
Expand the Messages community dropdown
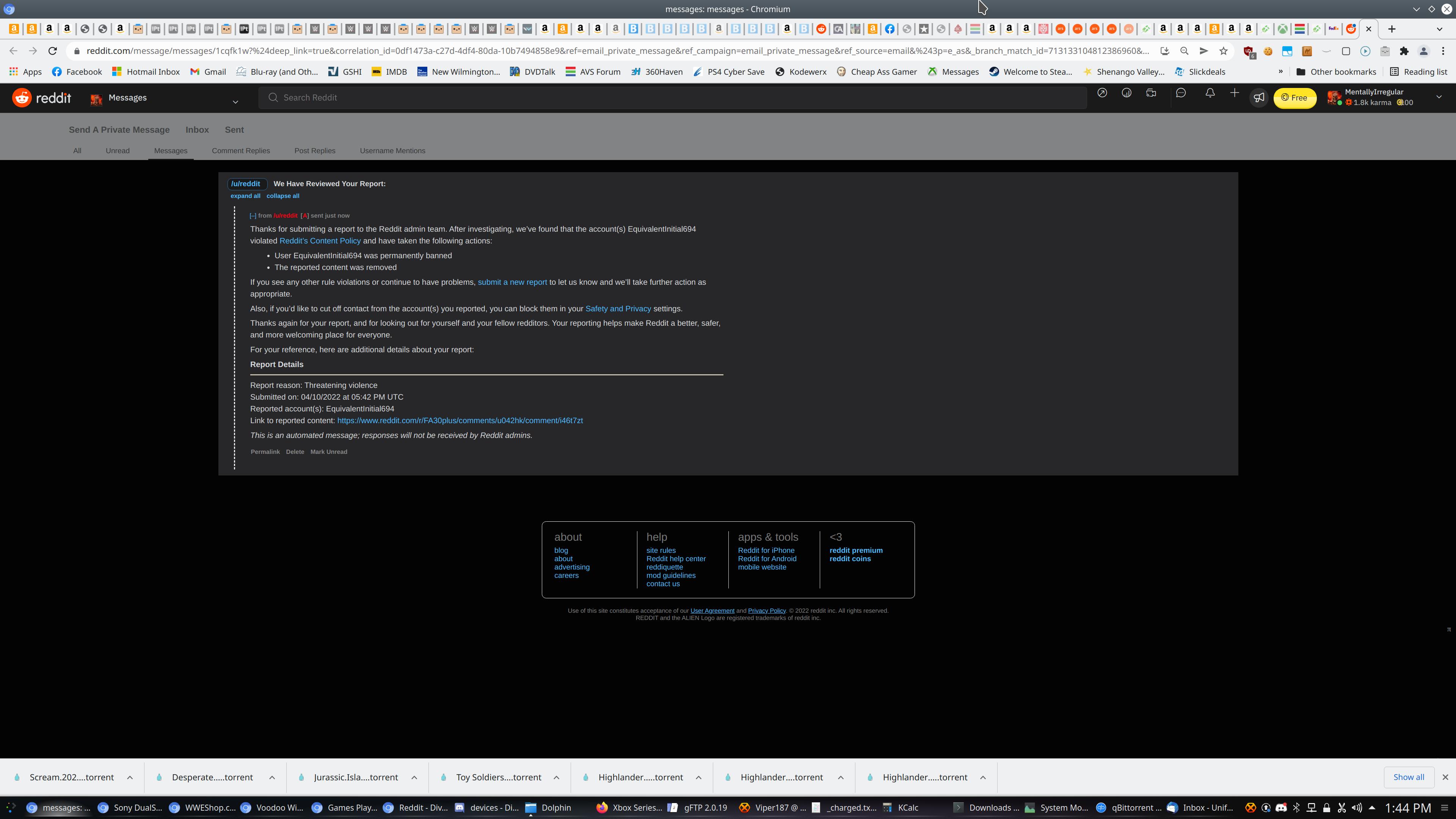click(x=235, y=102)
